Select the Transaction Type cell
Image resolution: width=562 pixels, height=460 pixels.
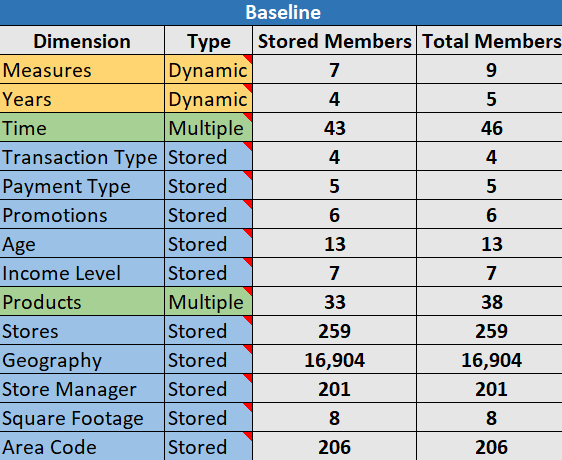(82, 157)
